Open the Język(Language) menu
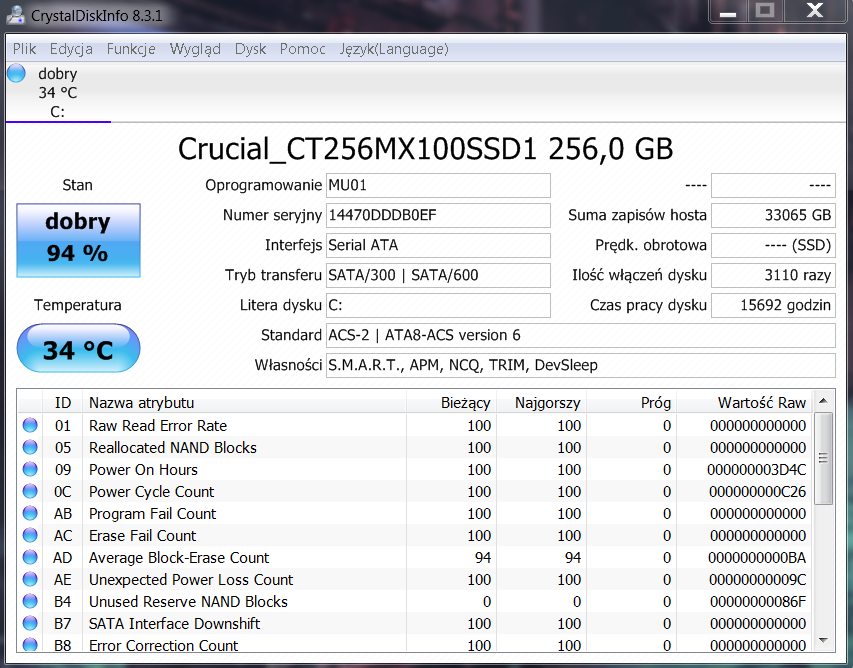853x668 pixels. coord(394,49)
